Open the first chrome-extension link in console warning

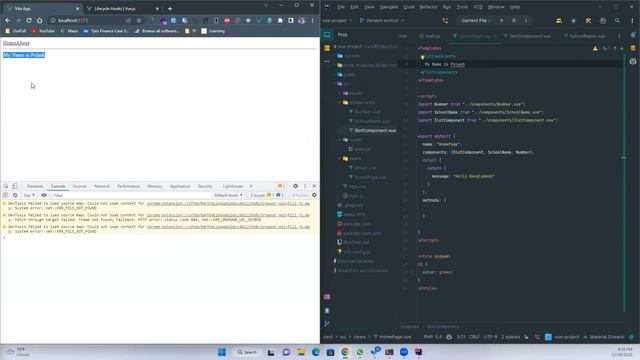tap(228, 203)
